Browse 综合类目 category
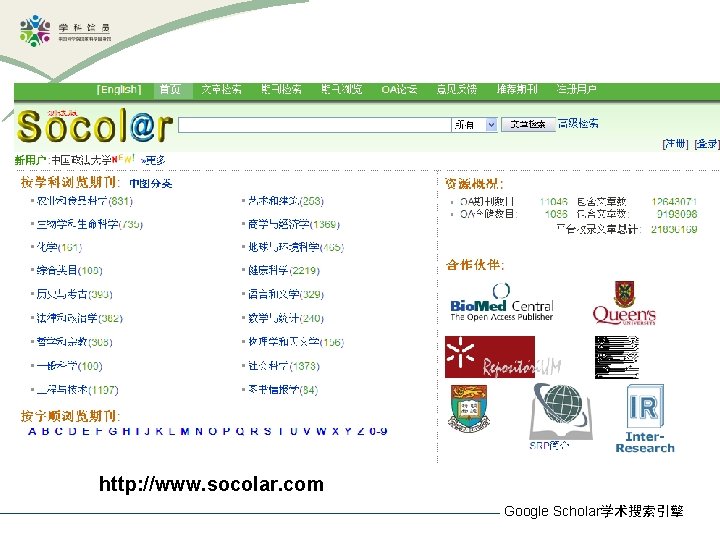720x540 pixels. click(69, 270)
